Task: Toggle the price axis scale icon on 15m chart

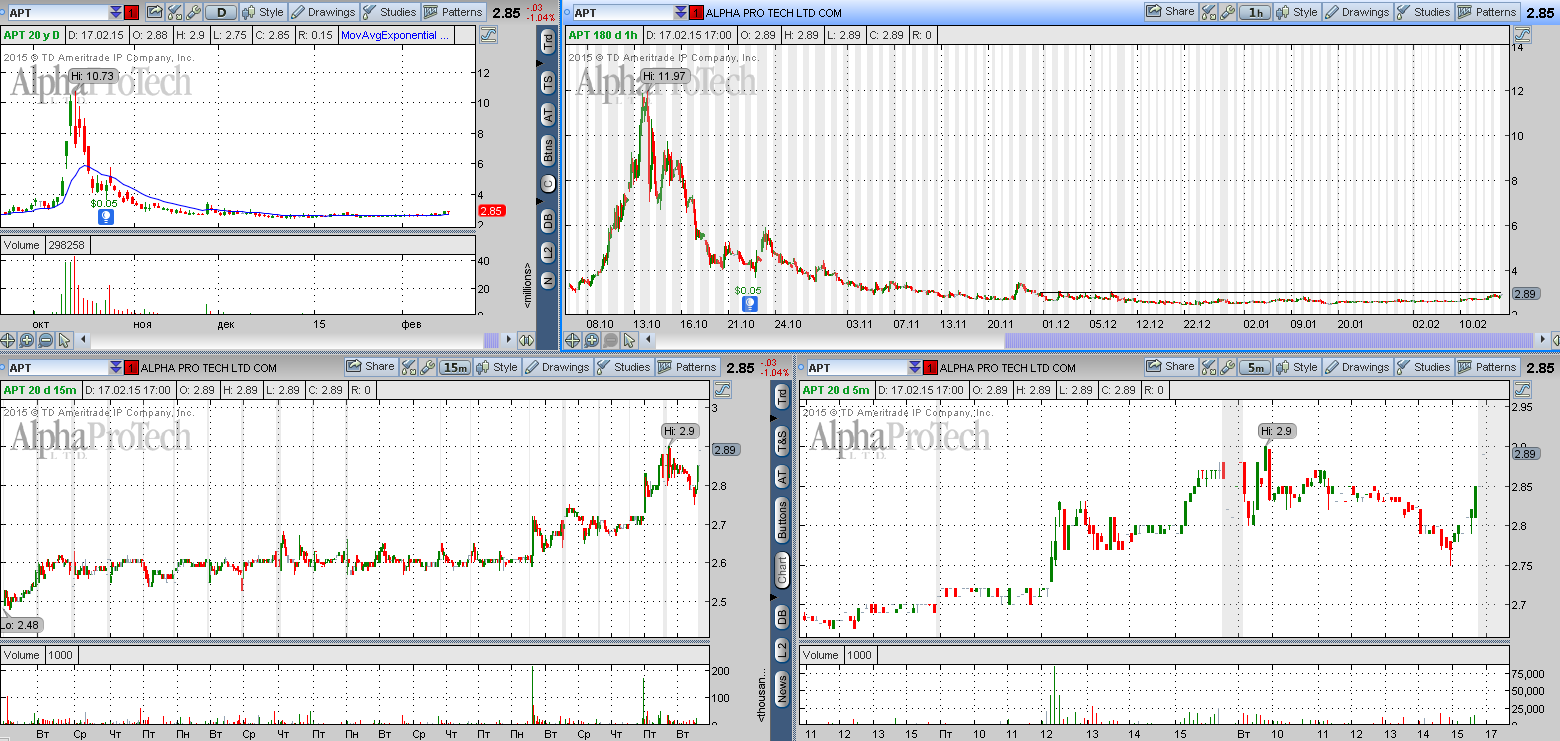Action: point(724,389)
